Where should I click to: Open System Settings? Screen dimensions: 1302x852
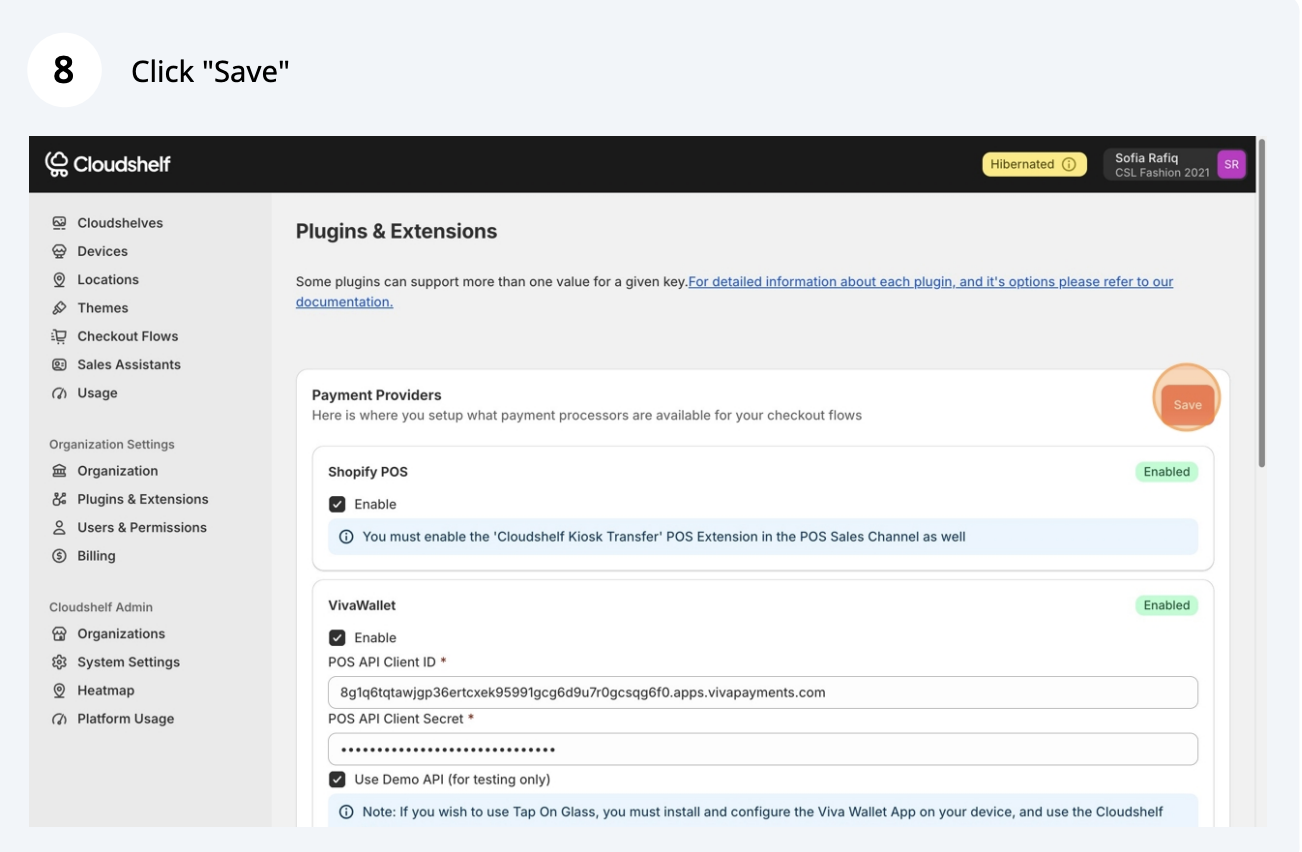[129, 662]
